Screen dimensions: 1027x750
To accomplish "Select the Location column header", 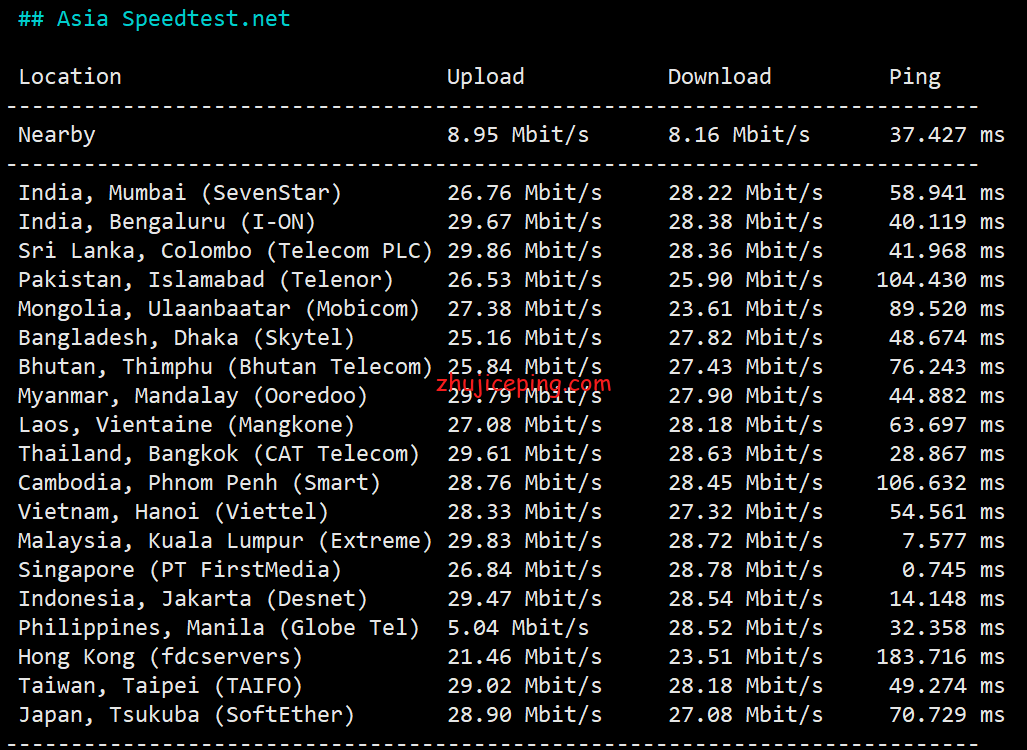I will pyautogui.click(x=70, y=77).
